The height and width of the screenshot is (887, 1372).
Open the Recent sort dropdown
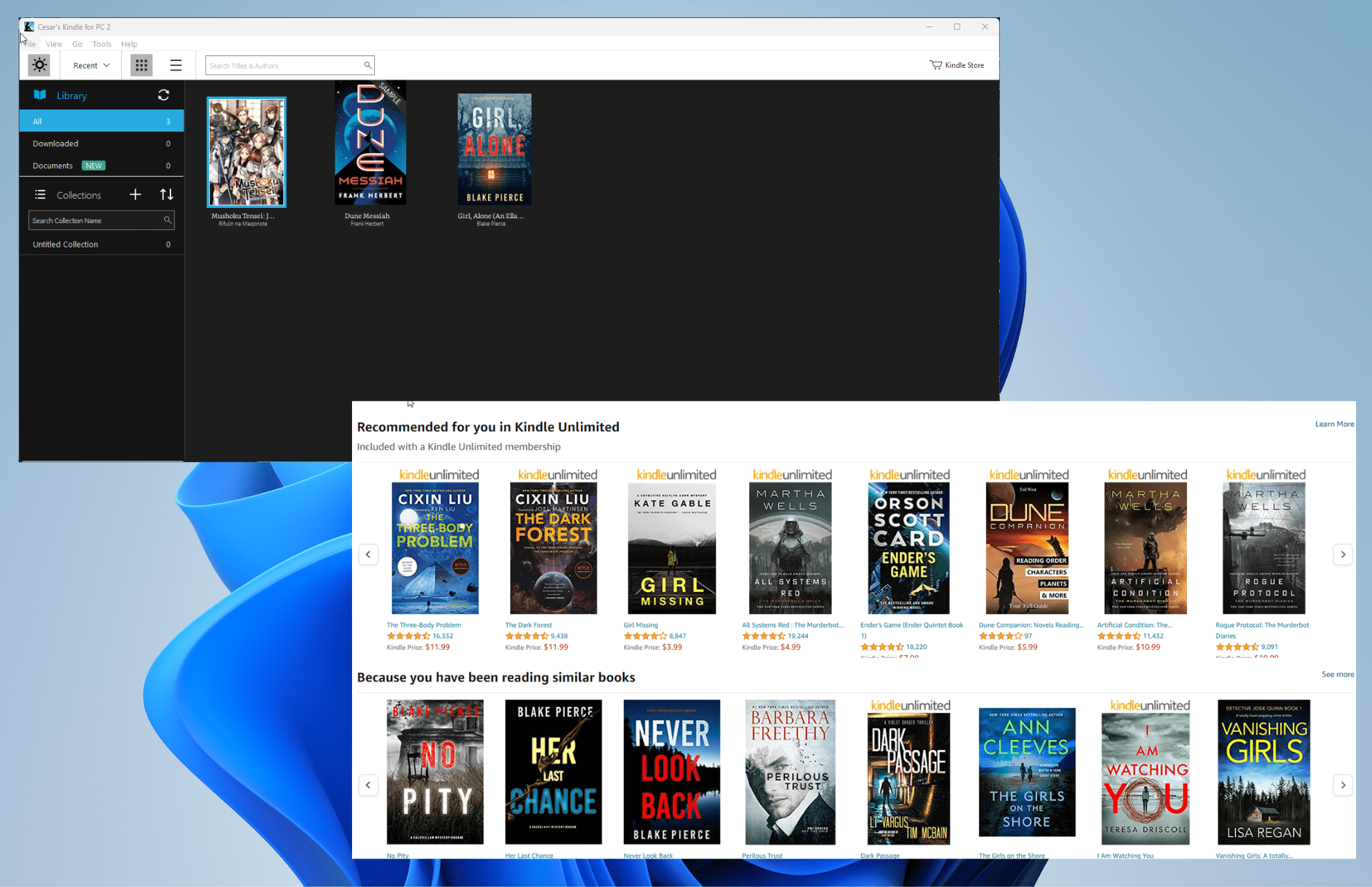[91, 65]
